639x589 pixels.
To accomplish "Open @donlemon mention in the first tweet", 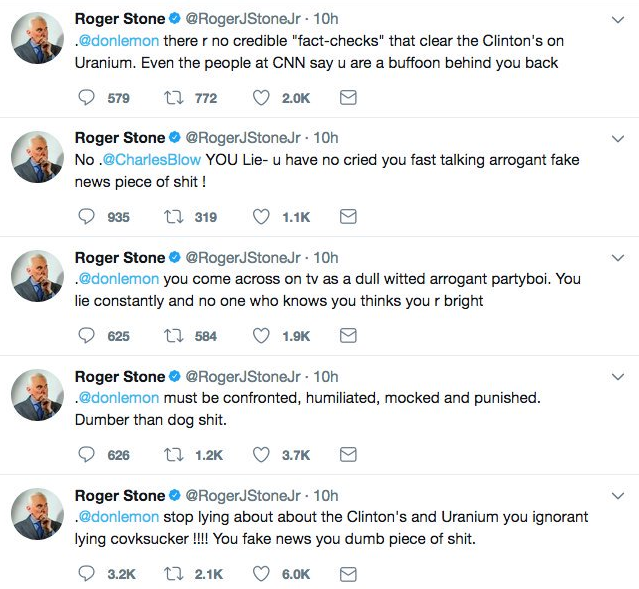I will (x=119, y=41).
